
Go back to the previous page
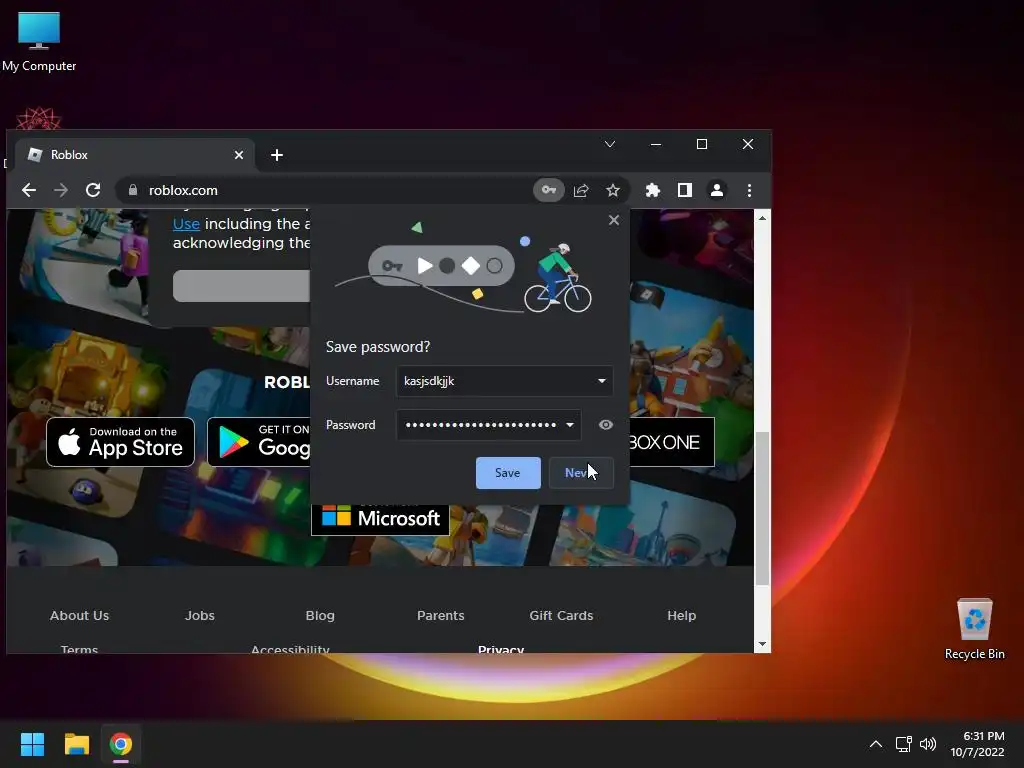tap(29, 190)
